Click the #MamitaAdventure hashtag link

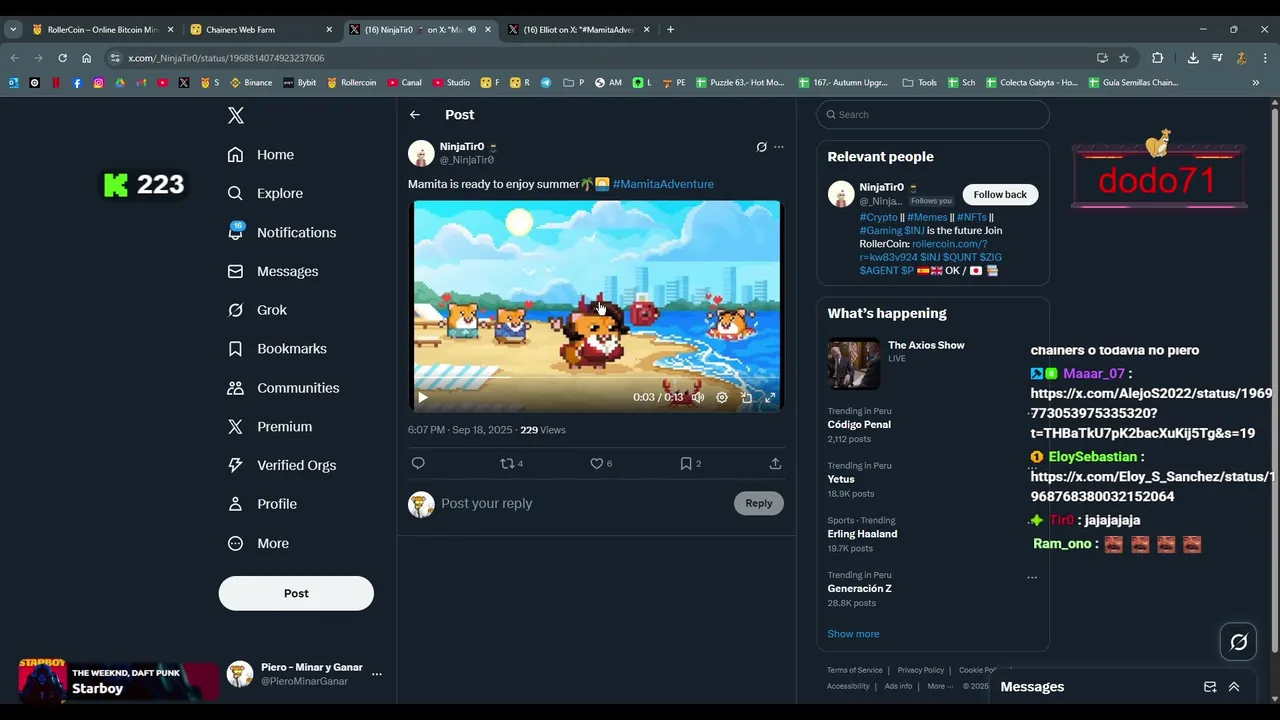pyautogui.click(x=663, y=184)
